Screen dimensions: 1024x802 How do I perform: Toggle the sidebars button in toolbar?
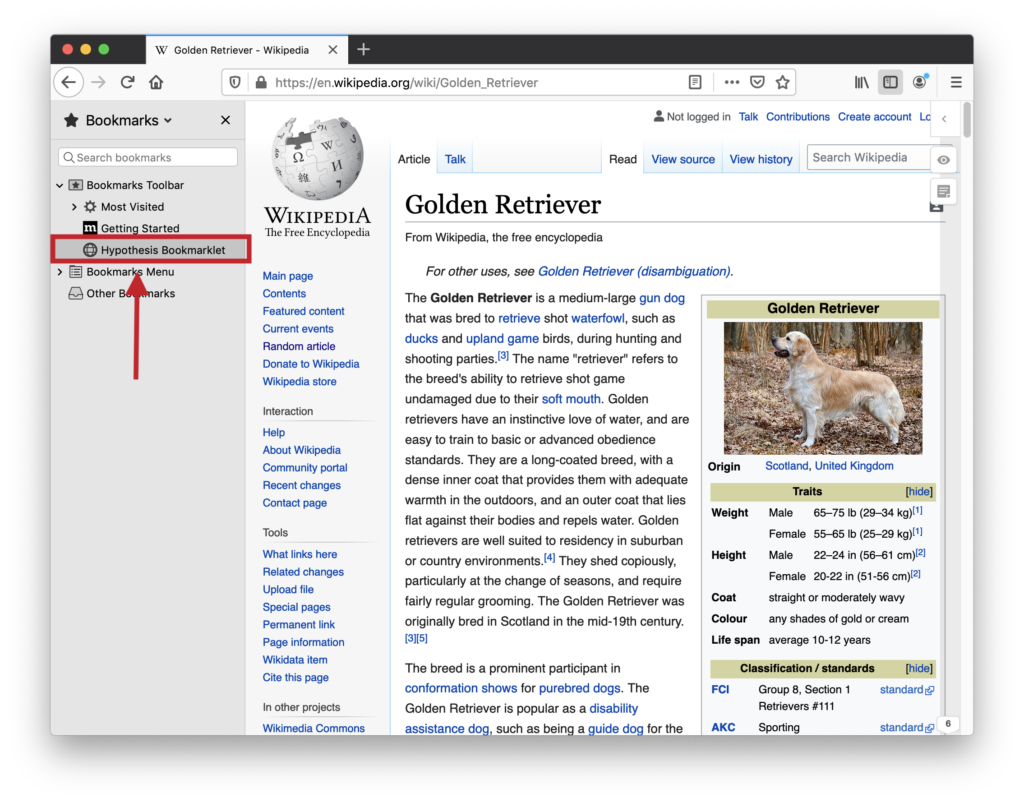(x=890, y=82)
